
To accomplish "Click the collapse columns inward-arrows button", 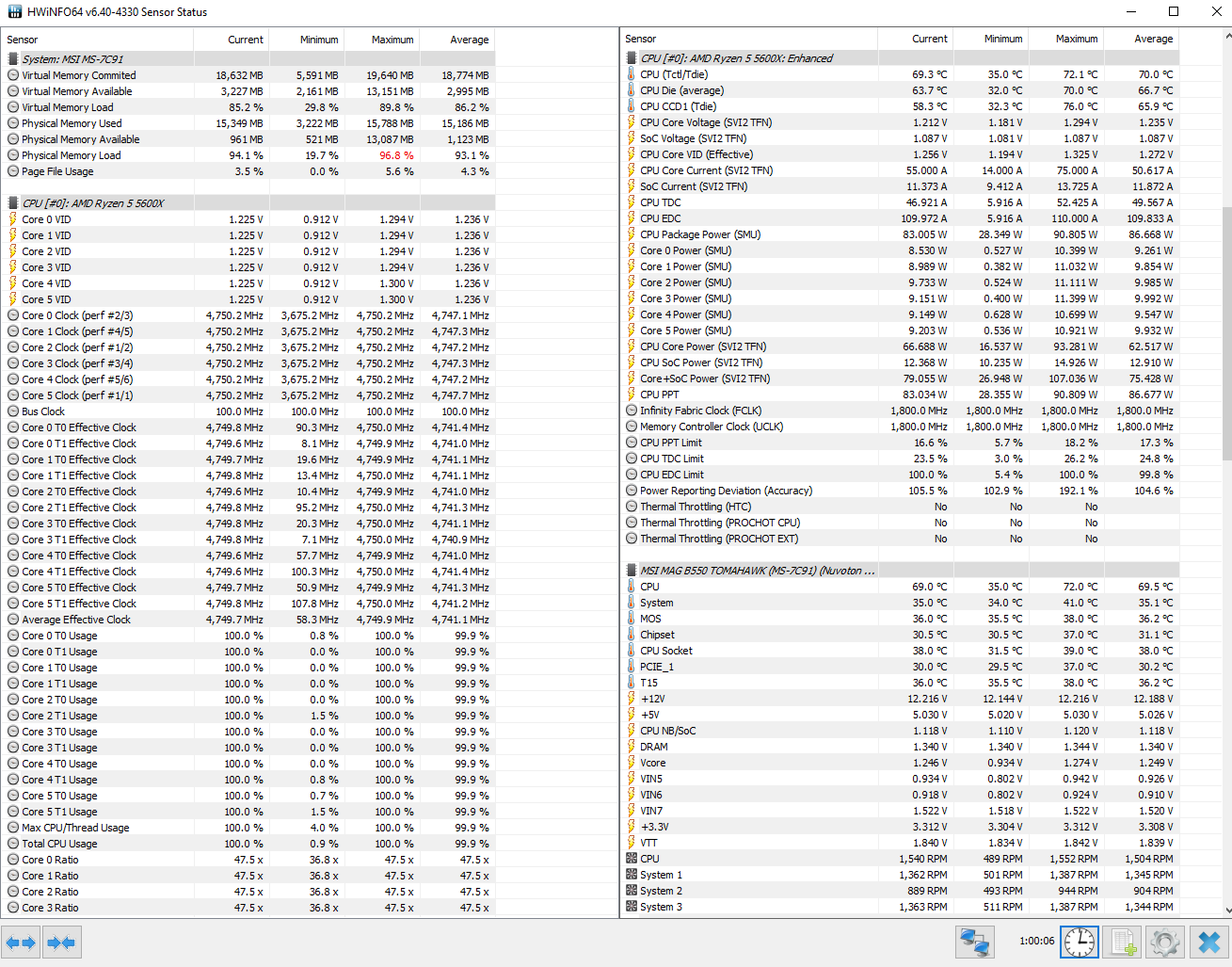I will [61, 942].
